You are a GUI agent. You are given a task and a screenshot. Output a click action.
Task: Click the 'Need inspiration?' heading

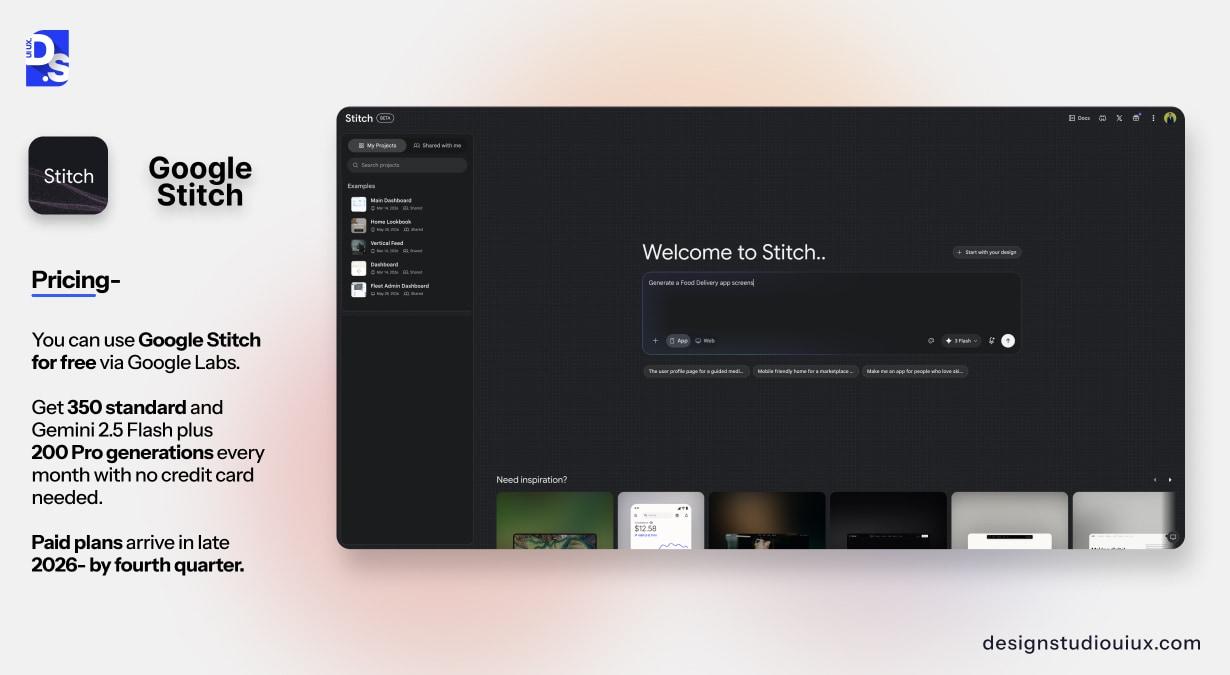(x=532, y=480)
